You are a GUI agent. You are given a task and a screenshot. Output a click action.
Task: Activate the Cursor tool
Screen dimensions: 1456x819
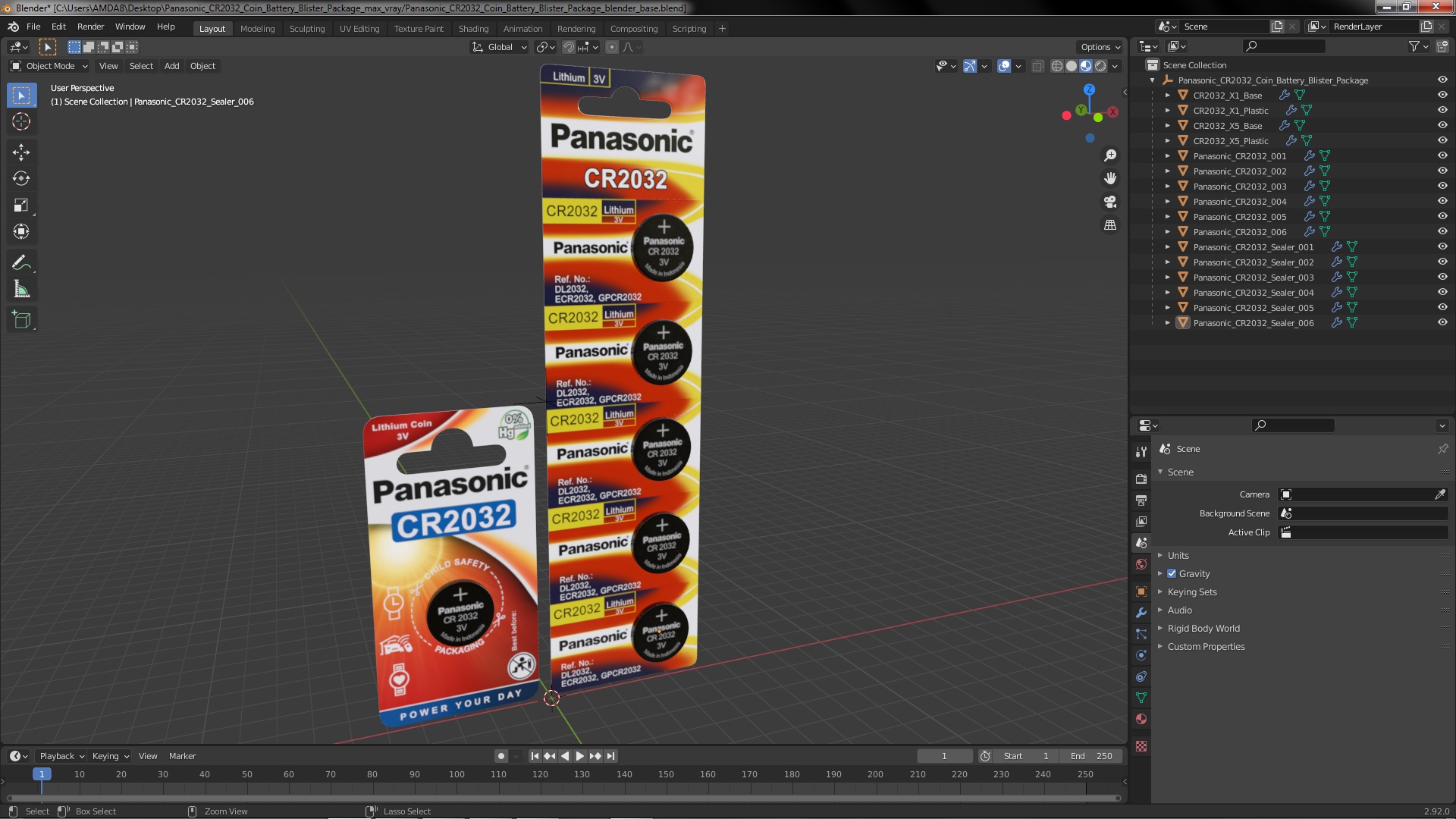point(21,121)
